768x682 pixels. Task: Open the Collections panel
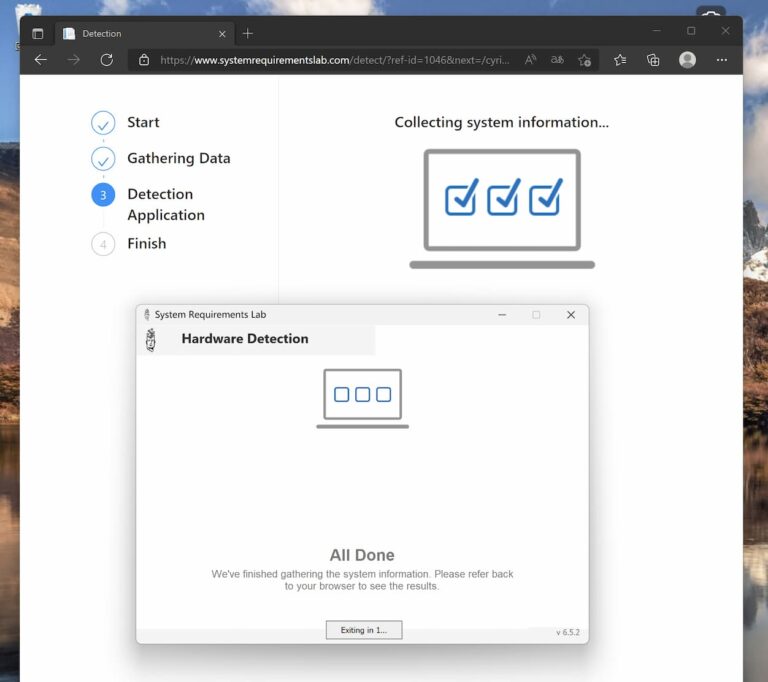coord(653,60)
